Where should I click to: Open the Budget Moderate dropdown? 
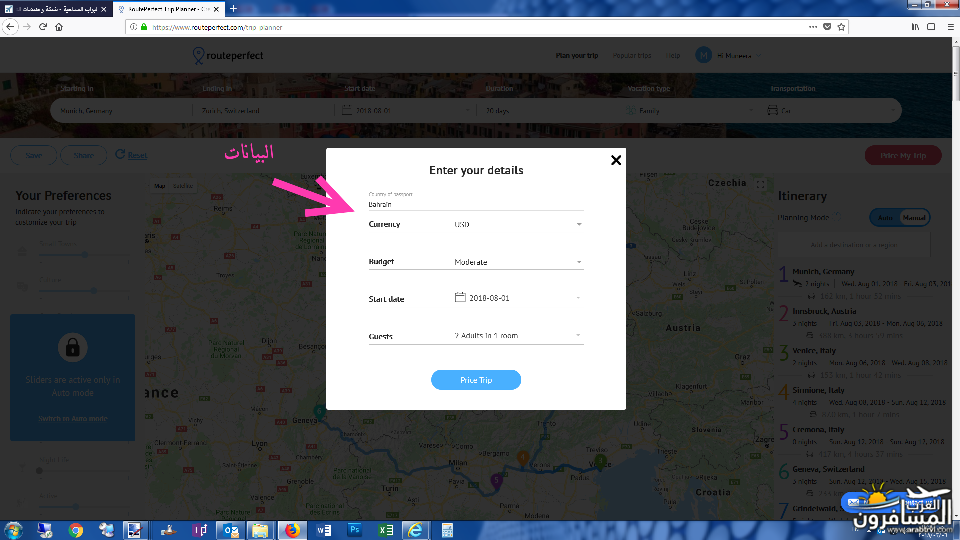point(518,262)
